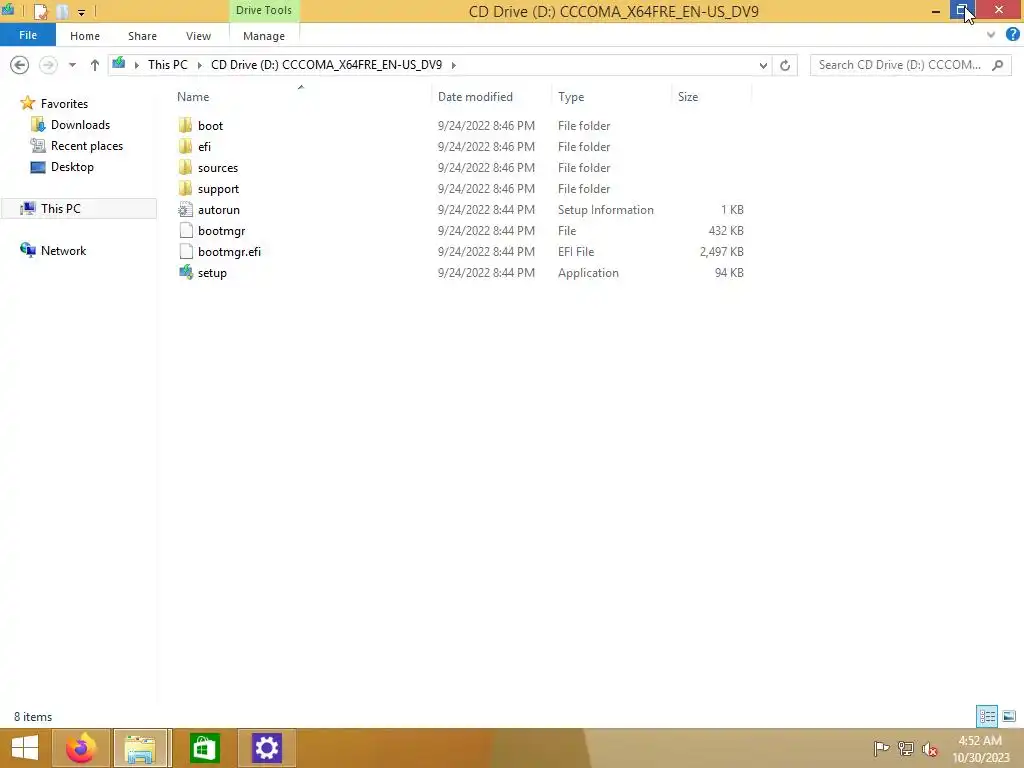The width and height of the screenshot is (1024, 768).
Task: Click 'Setup Information' type of autorun
Action: pos(605,210)
